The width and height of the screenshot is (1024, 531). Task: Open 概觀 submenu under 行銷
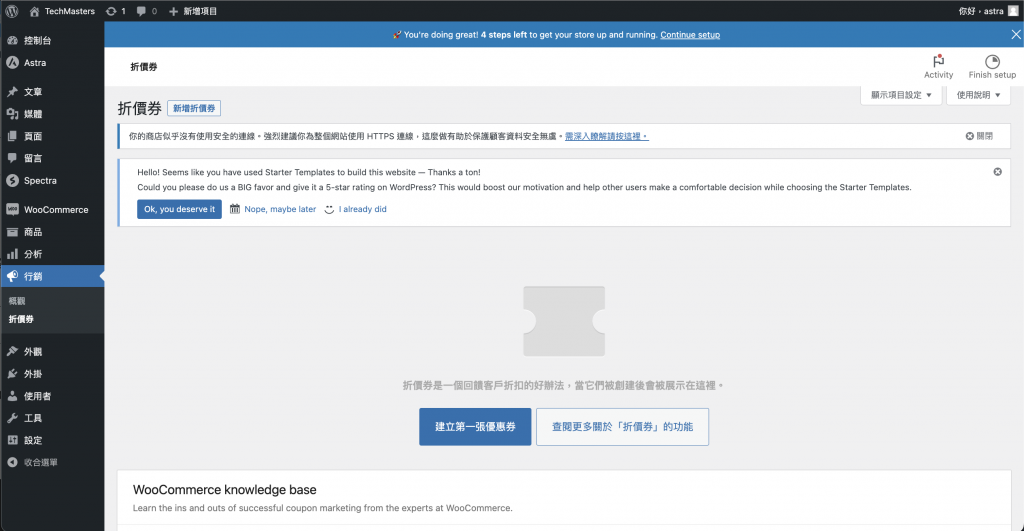click(17, 301)
